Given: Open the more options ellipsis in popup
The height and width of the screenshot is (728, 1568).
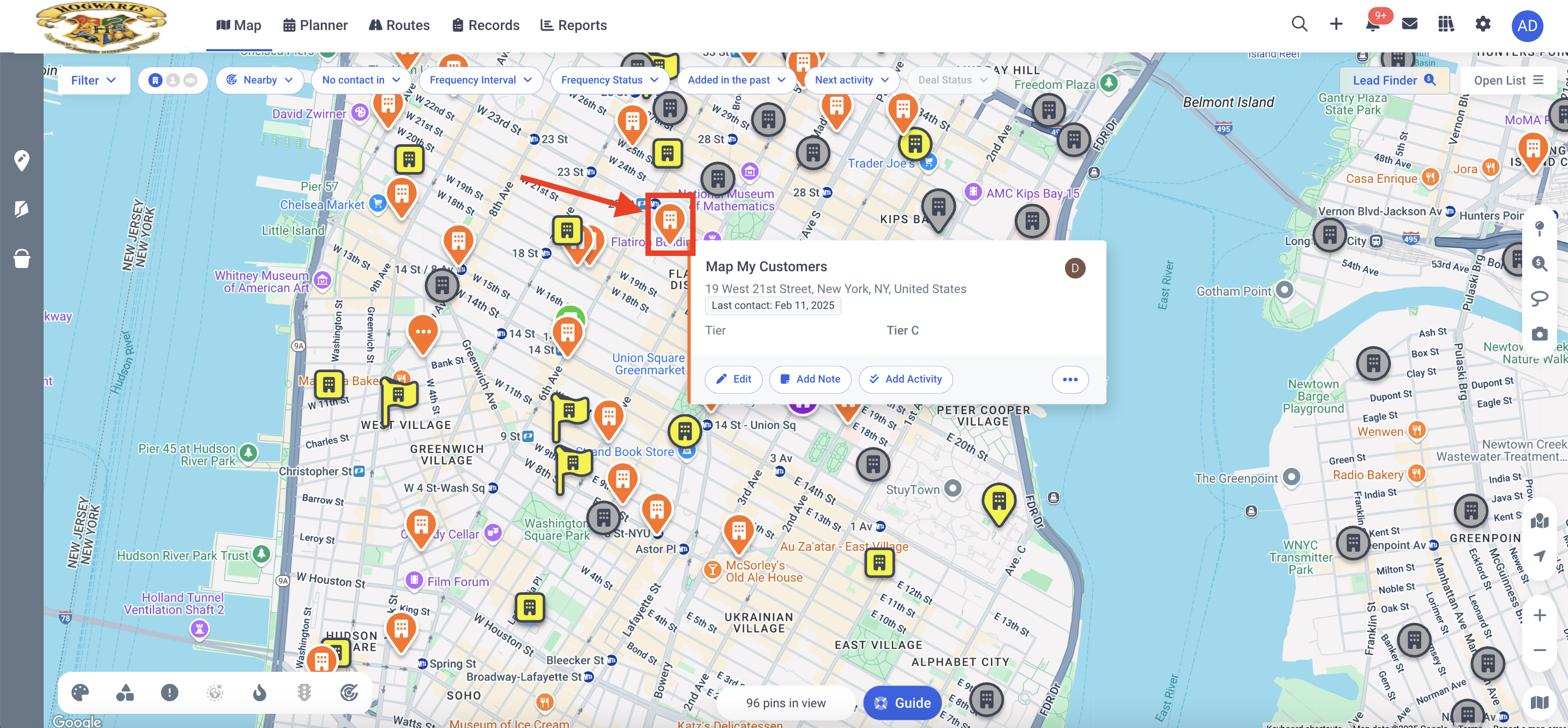Looking at the screenshot, I should [1069, 379].
